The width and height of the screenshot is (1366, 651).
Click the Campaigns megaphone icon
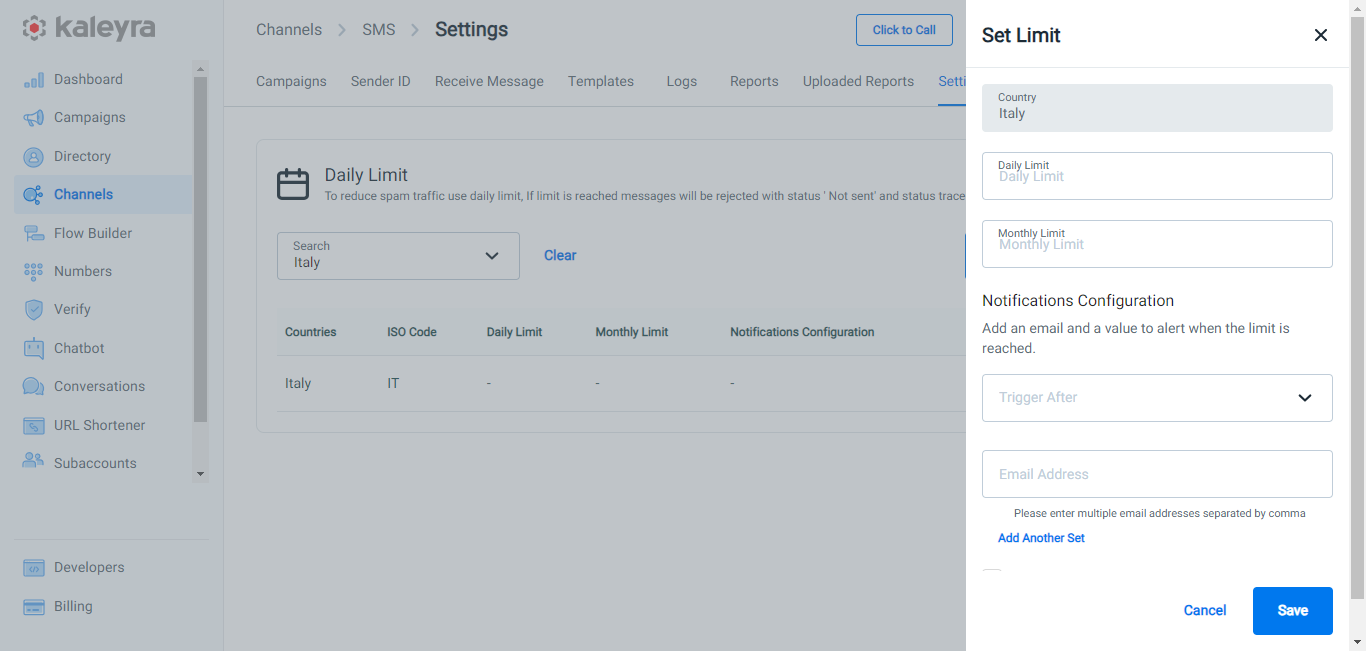click(x=34, y=118)
